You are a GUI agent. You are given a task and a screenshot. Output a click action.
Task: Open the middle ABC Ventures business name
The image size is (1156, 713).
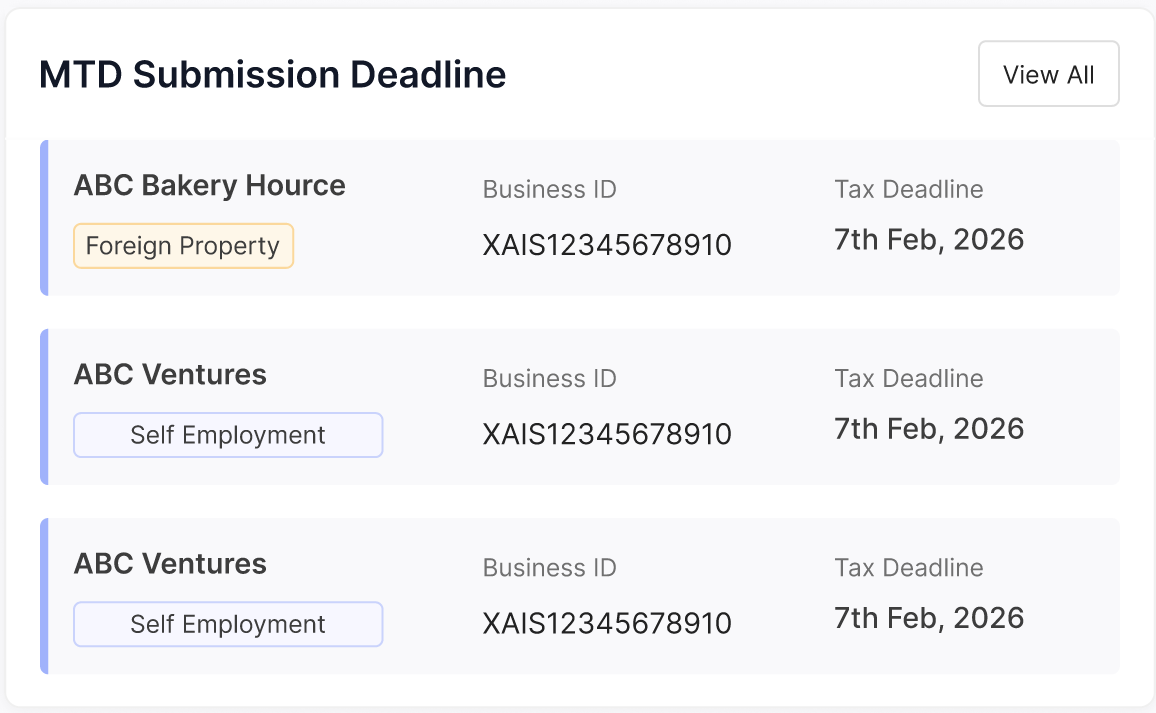point(170,374)
